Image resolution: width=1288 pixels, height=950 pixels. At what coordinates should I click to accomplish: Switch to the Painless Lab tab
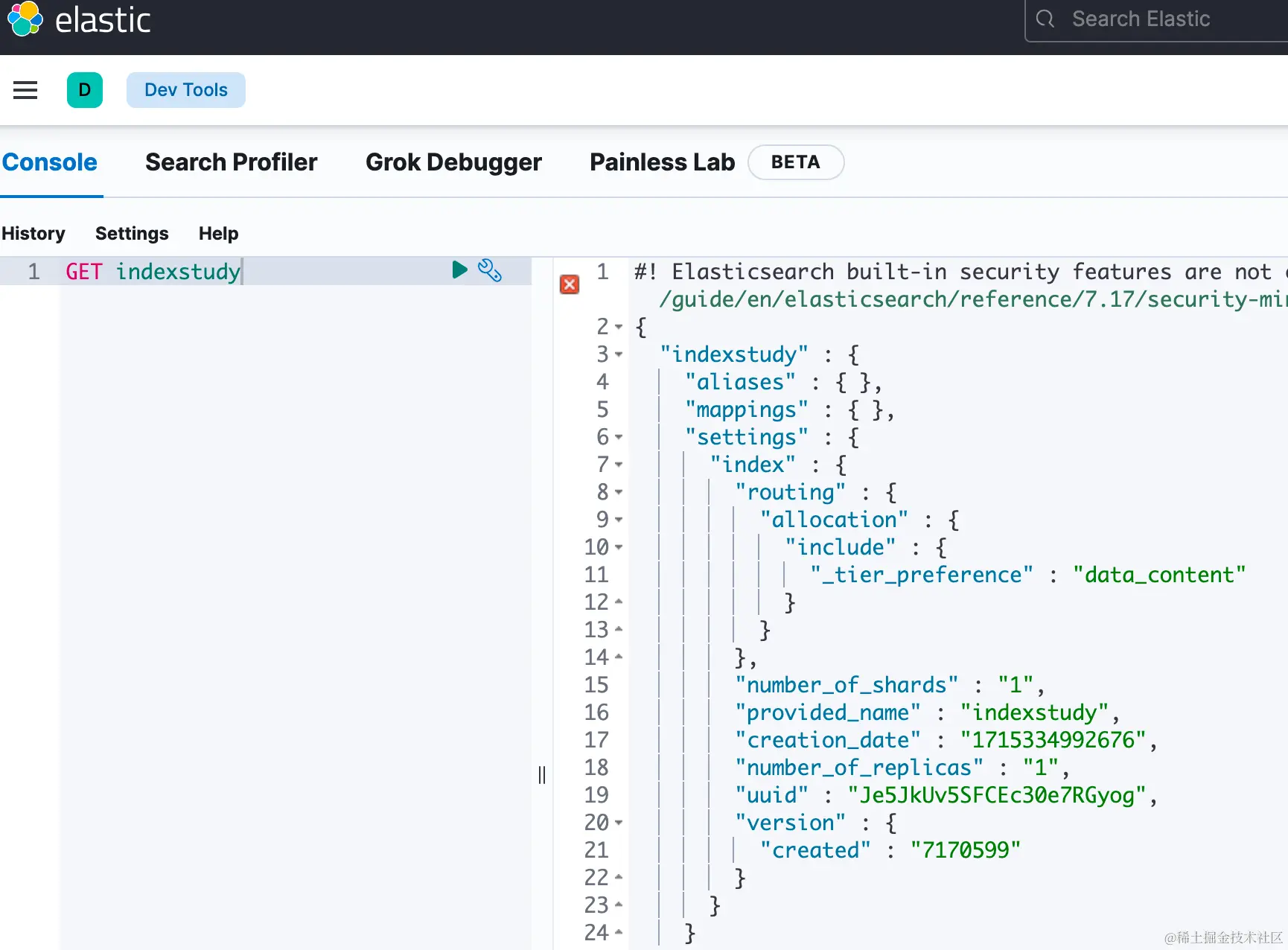click(x=662, y=162)
